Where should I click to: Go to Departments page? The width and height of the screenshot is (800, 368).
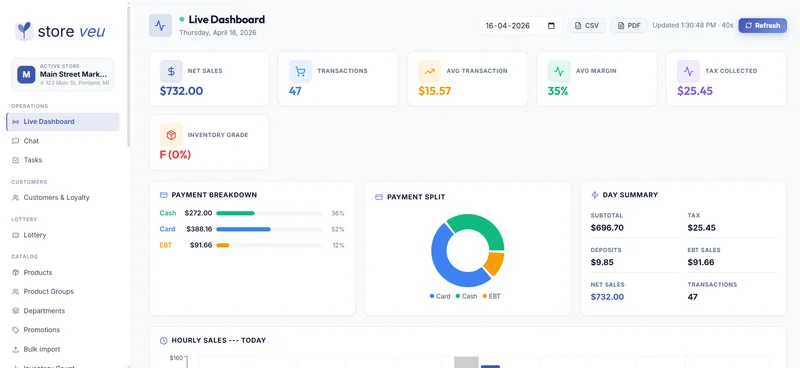click(63, 311)
